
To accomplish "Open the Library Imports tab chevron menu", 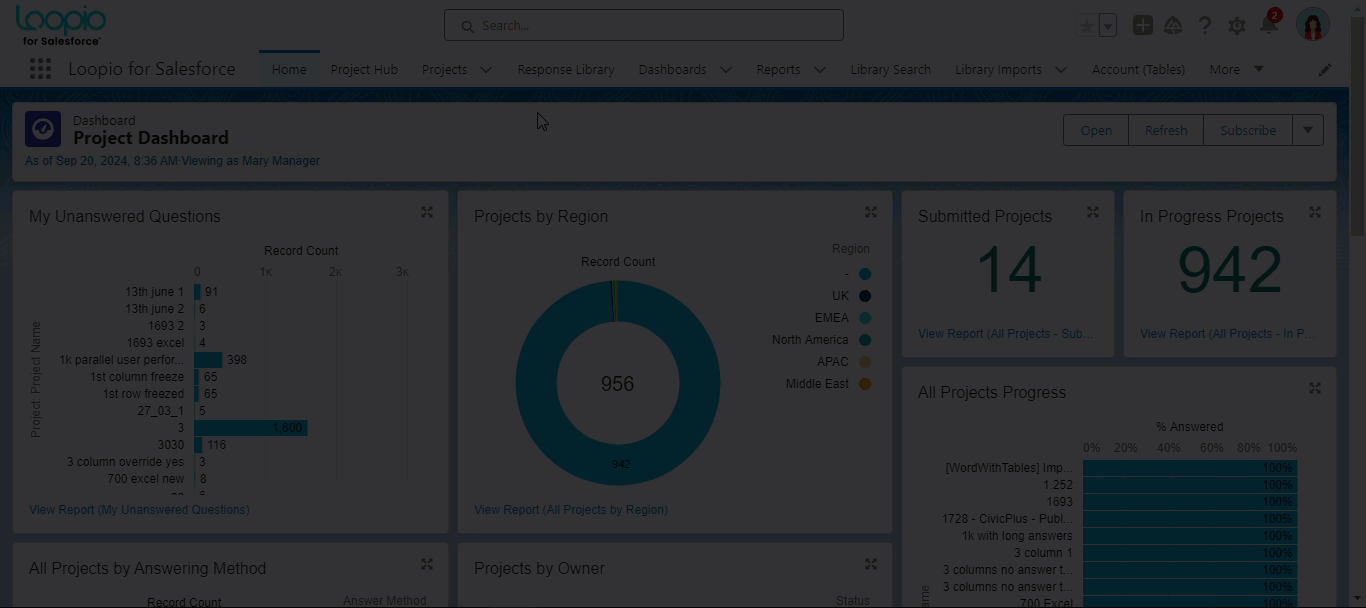I will [1061, 70].
